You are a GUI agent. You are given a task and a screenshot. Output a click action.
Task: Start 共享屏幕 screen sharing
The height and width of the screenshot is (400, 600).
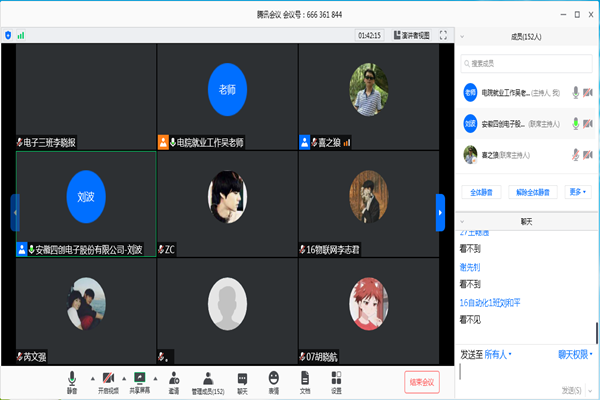(139, 381)
